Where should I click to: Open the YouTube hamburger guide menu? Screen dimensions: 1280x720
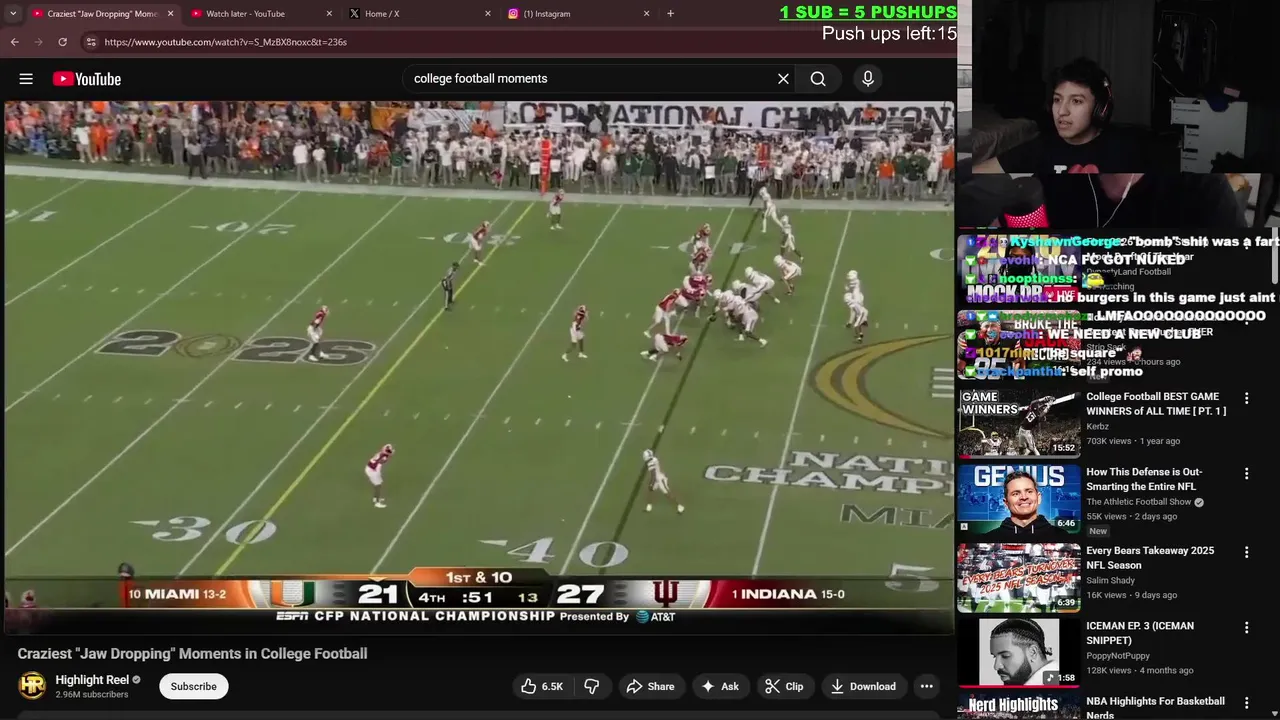(x=26, y=79)
